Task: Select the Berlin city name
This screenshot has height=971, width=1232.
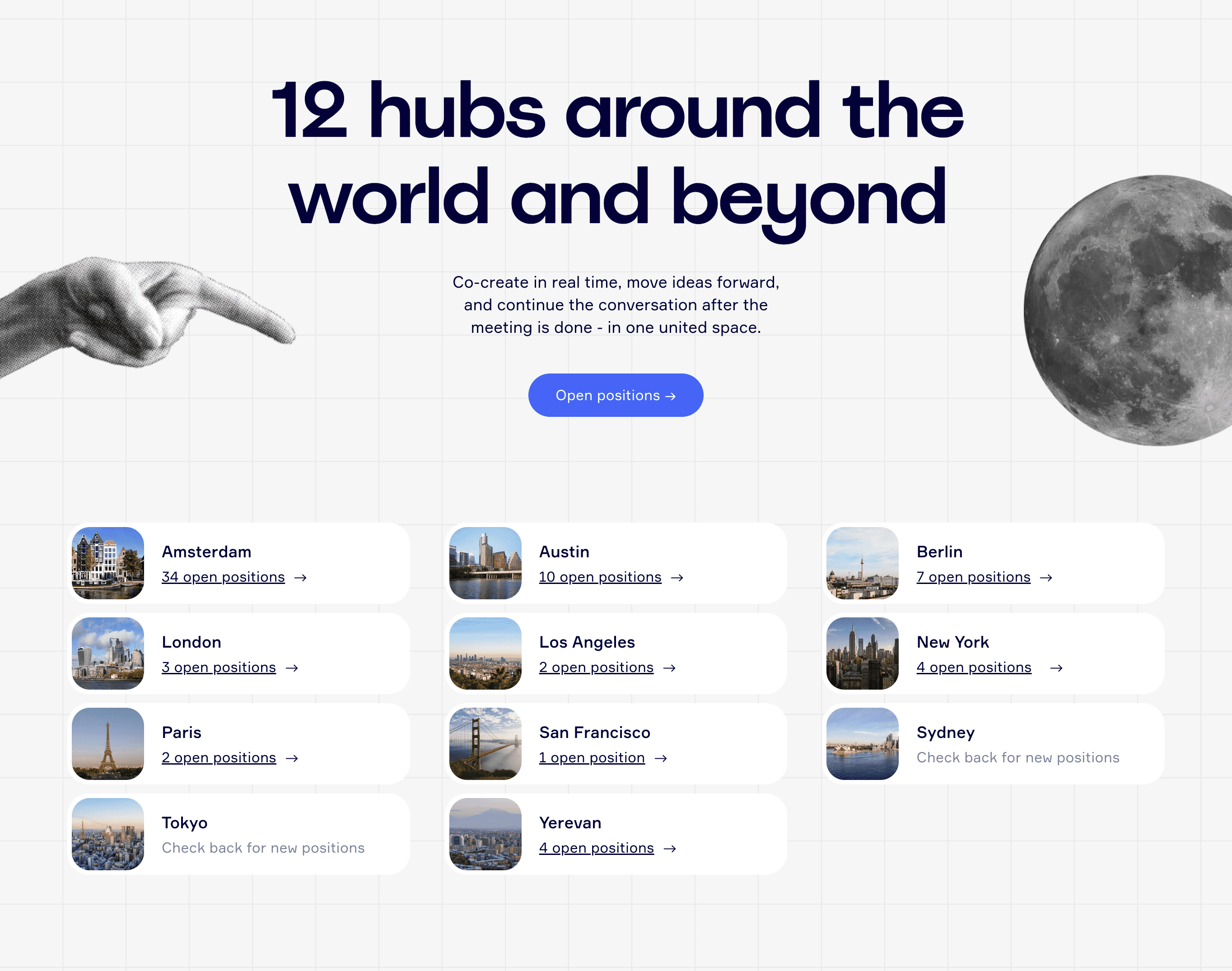Action: [x=939, y=552]
